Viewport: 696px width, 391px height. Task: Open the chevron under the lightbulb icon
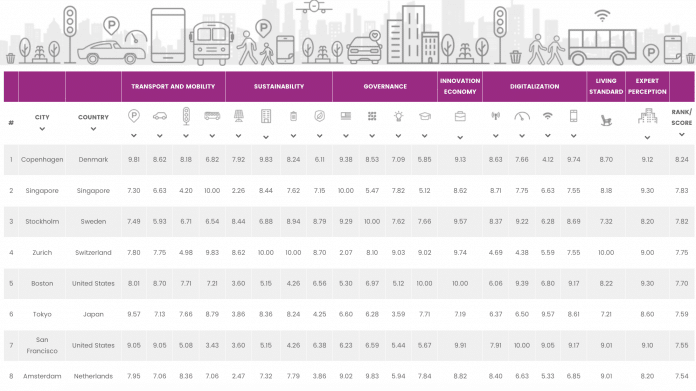tap(398, 136)
